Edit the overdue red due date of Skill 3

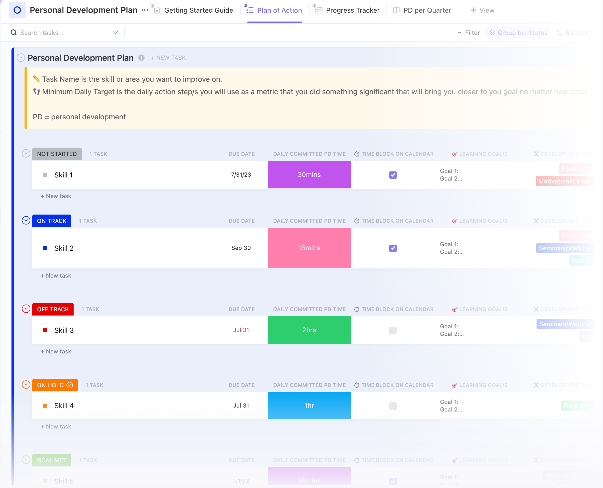241,330
